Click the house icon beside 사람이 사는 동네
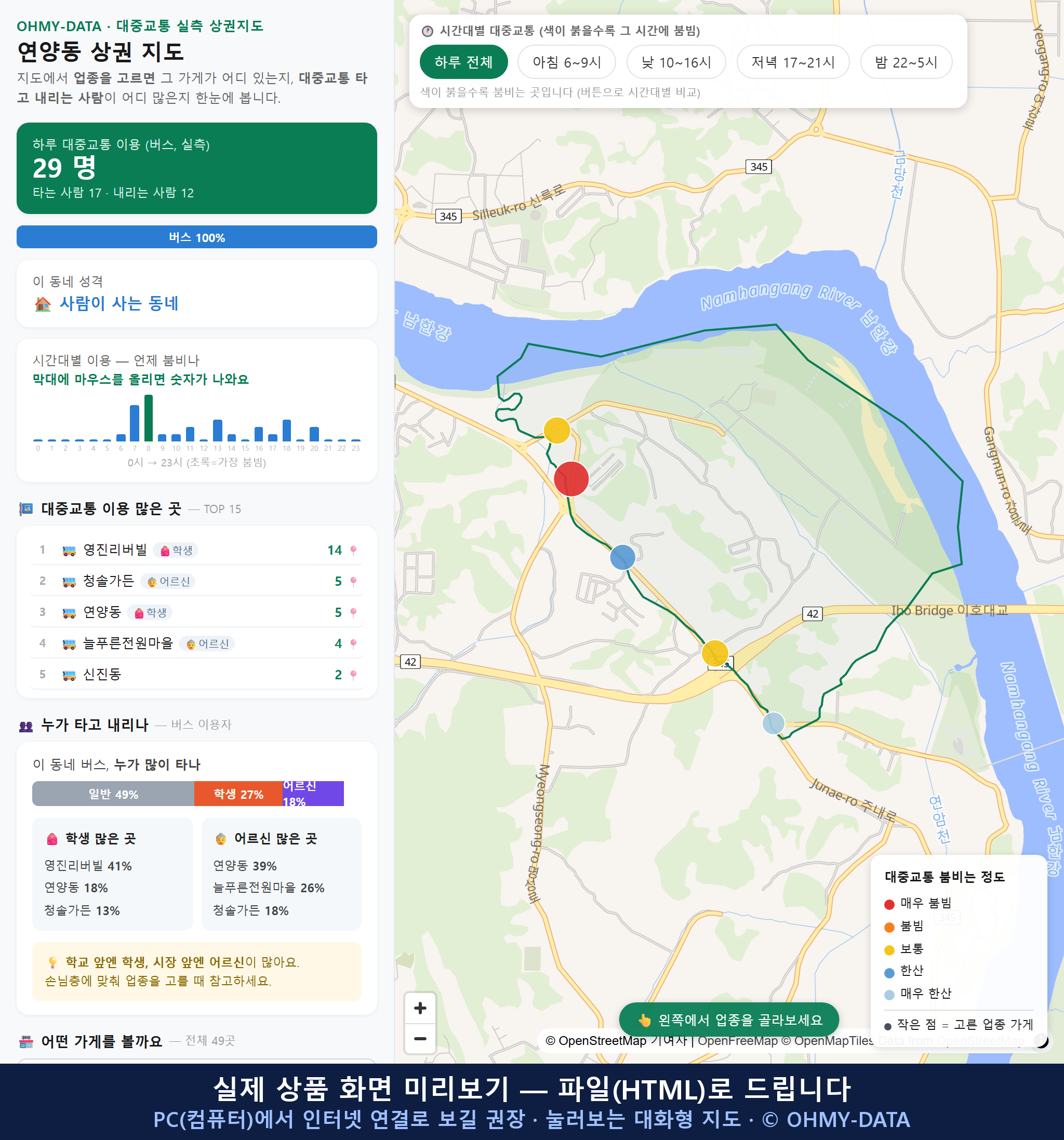Image resolution: width=1064 pixels, height=1140 pixels. click(43, 304)
